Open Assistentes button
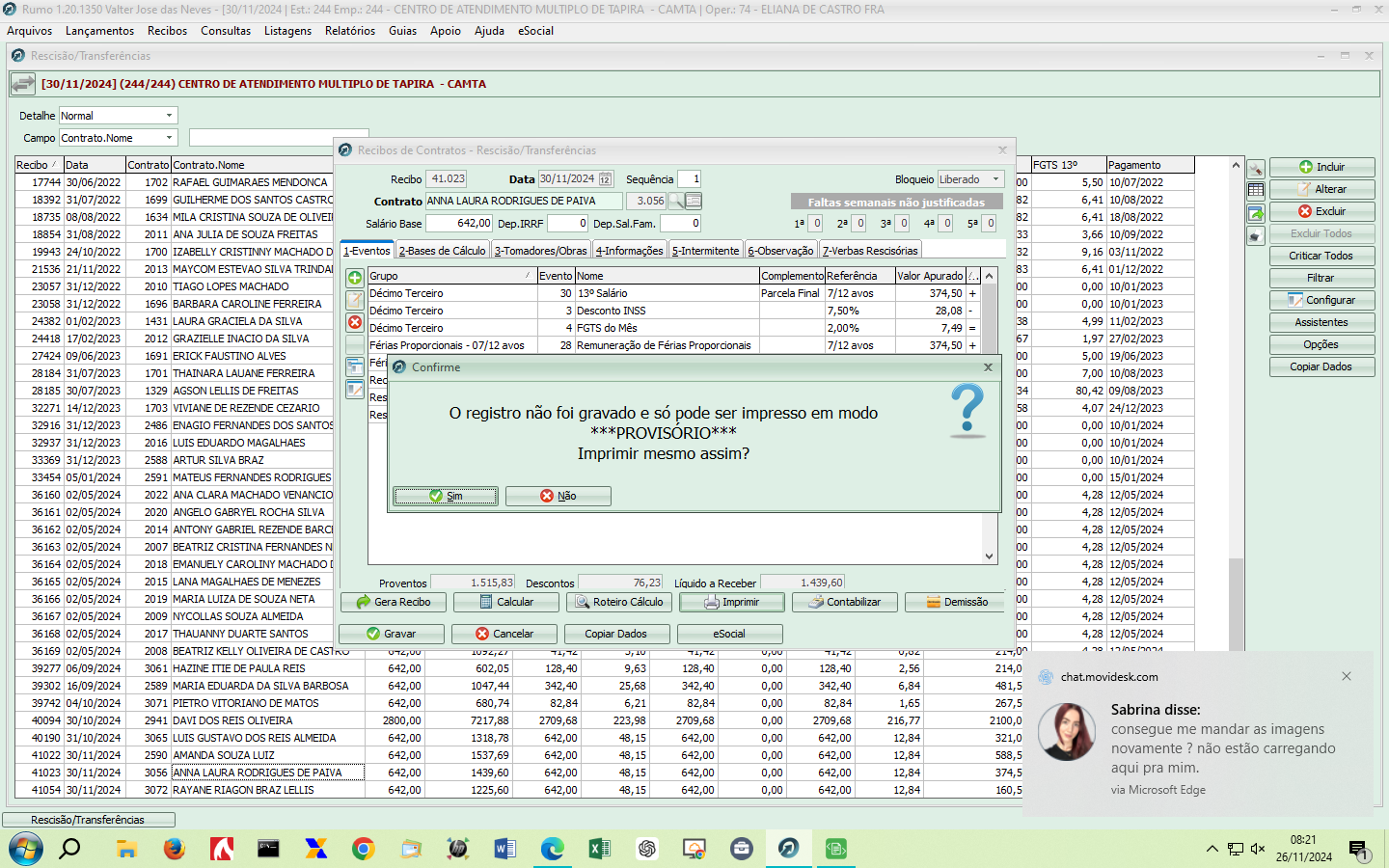This screenshot has height=868, width=1389. [1321, 322]
